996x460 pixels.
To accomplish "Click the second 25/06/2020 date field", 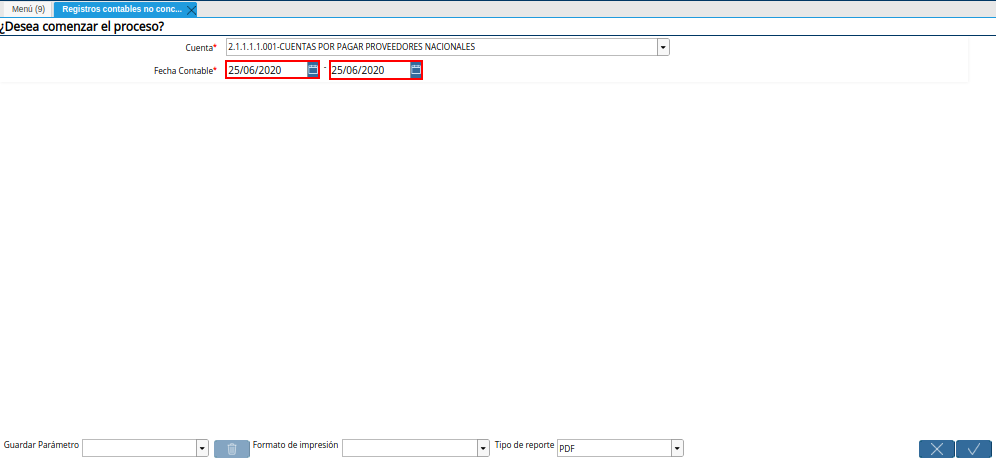I will (370, 70).
